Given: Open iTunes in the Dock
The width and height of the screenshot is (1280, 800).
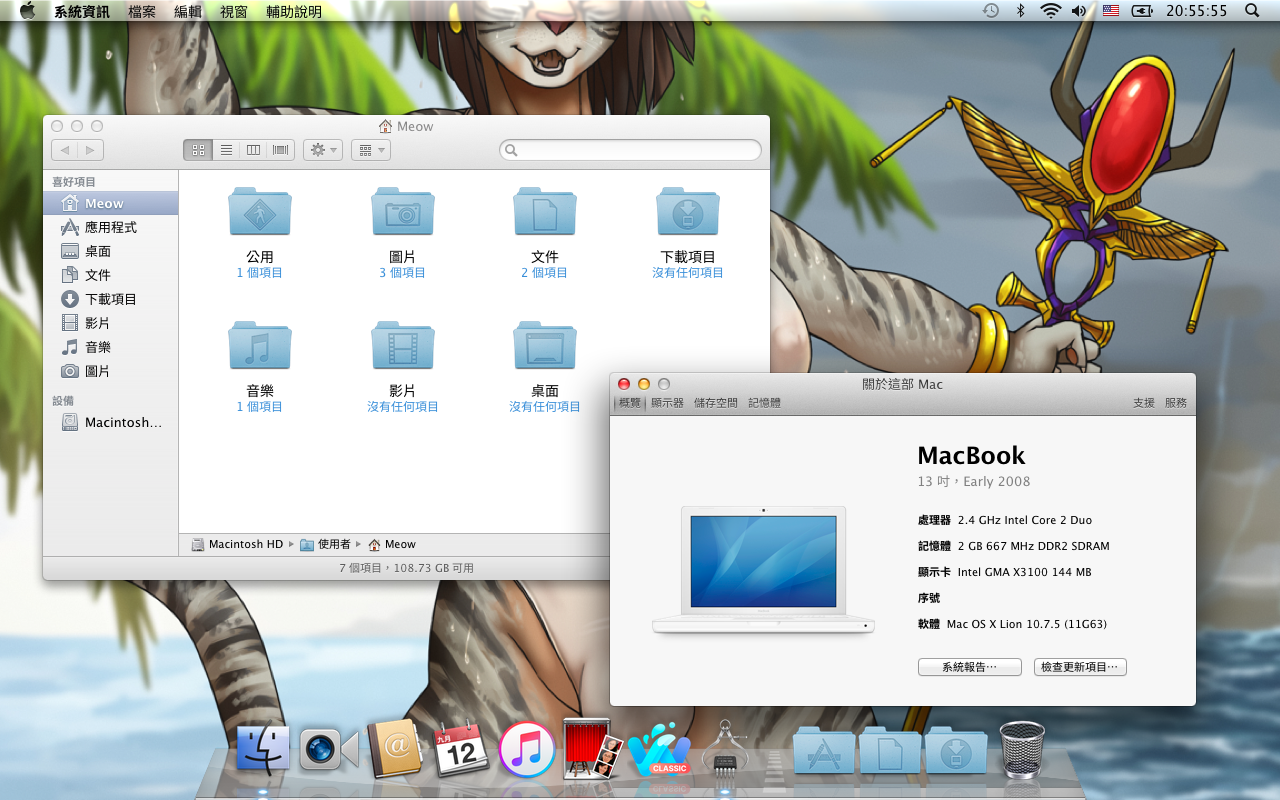Looking at the screenshot, I should pyautogui.click(x=527, y=750).
